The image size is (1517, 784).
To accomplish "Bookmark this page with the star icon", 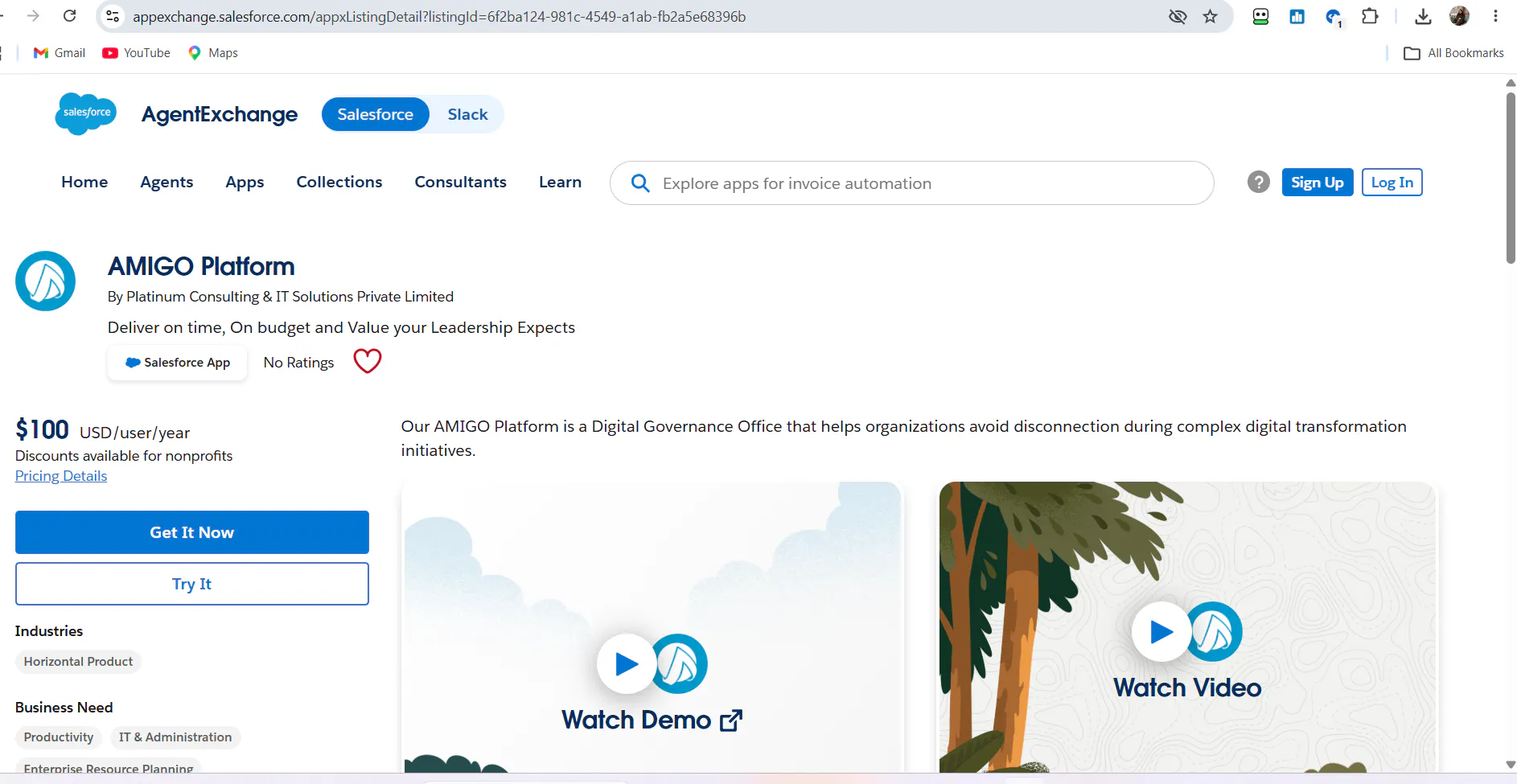I will click(x=1210, y=16).
